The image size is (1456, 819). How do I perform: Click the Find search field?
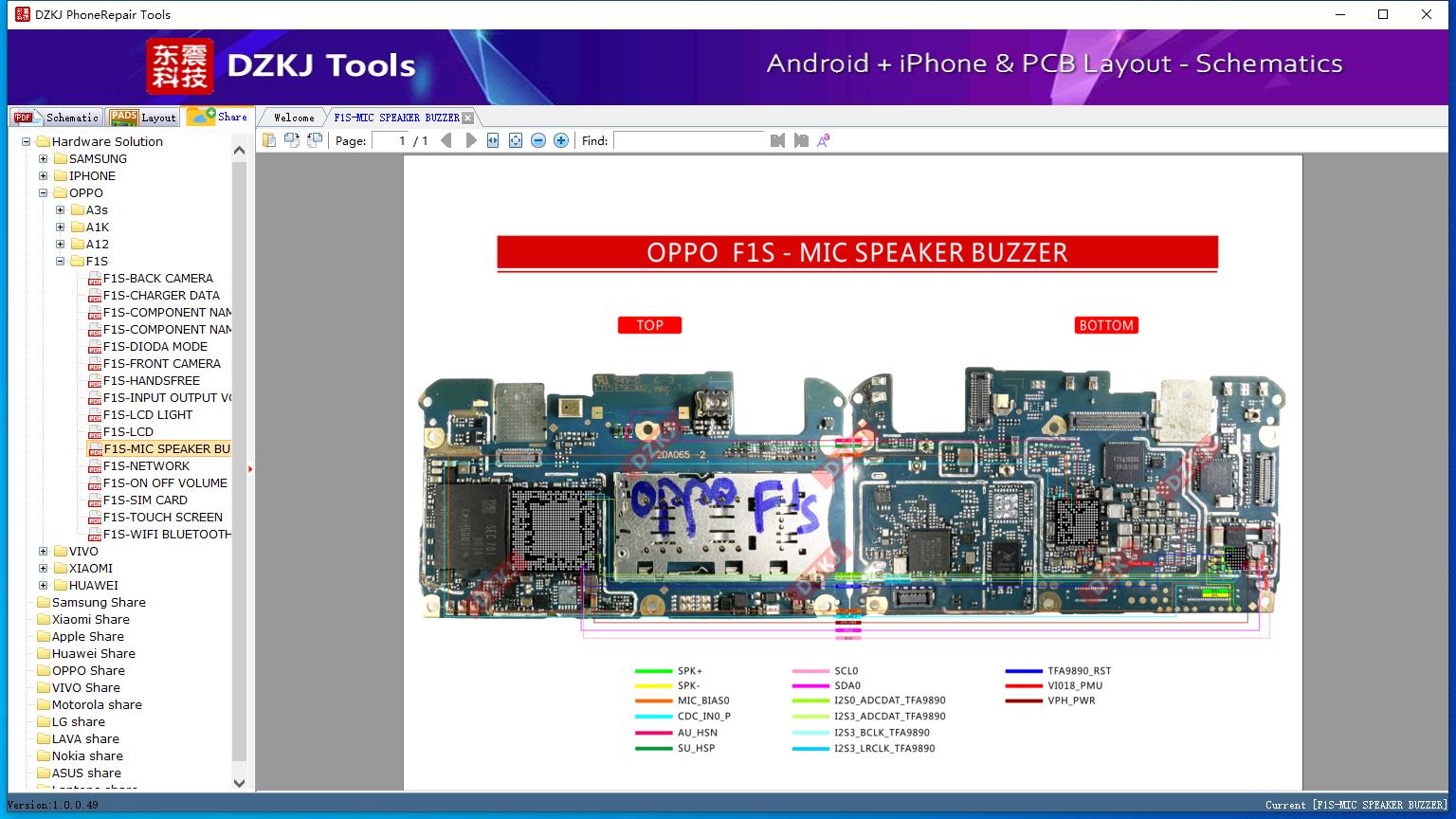tap(689, 140)
